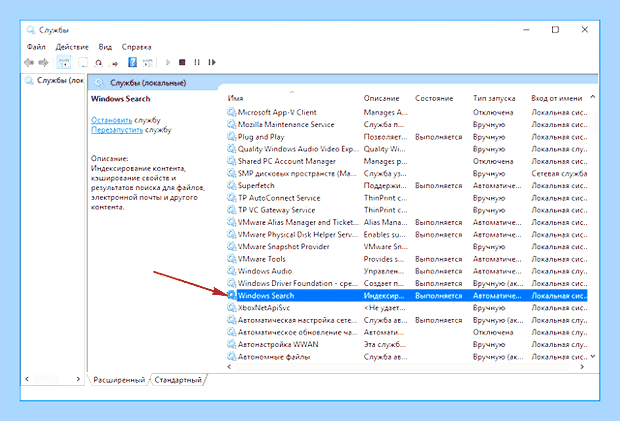Screen dimensions: 620x421
Task: Click the services list horizontal scroll-right arrow
Action: coord(582,366)
